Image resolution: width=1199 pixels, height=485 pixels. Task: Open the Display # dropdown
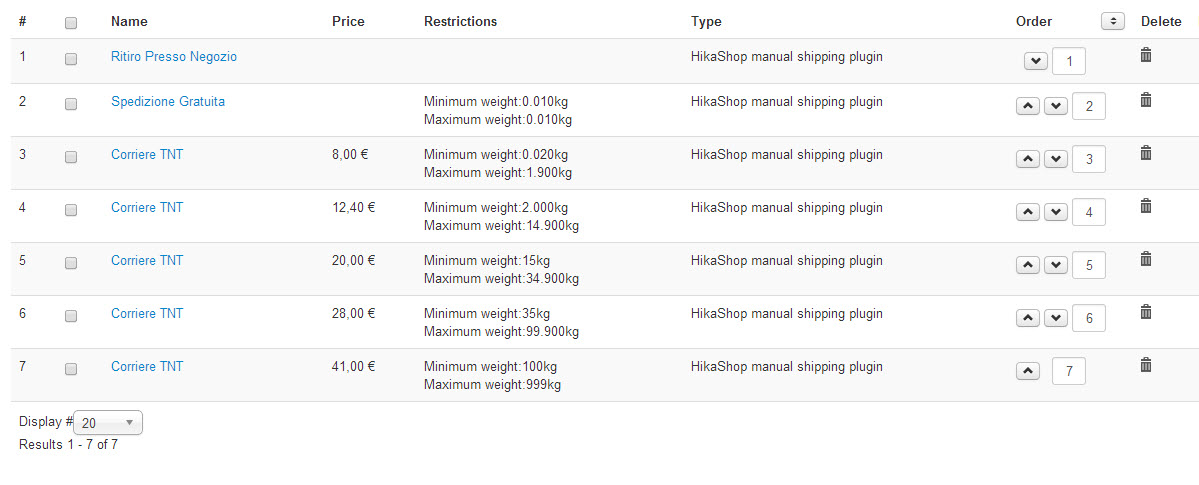[108, 423]
